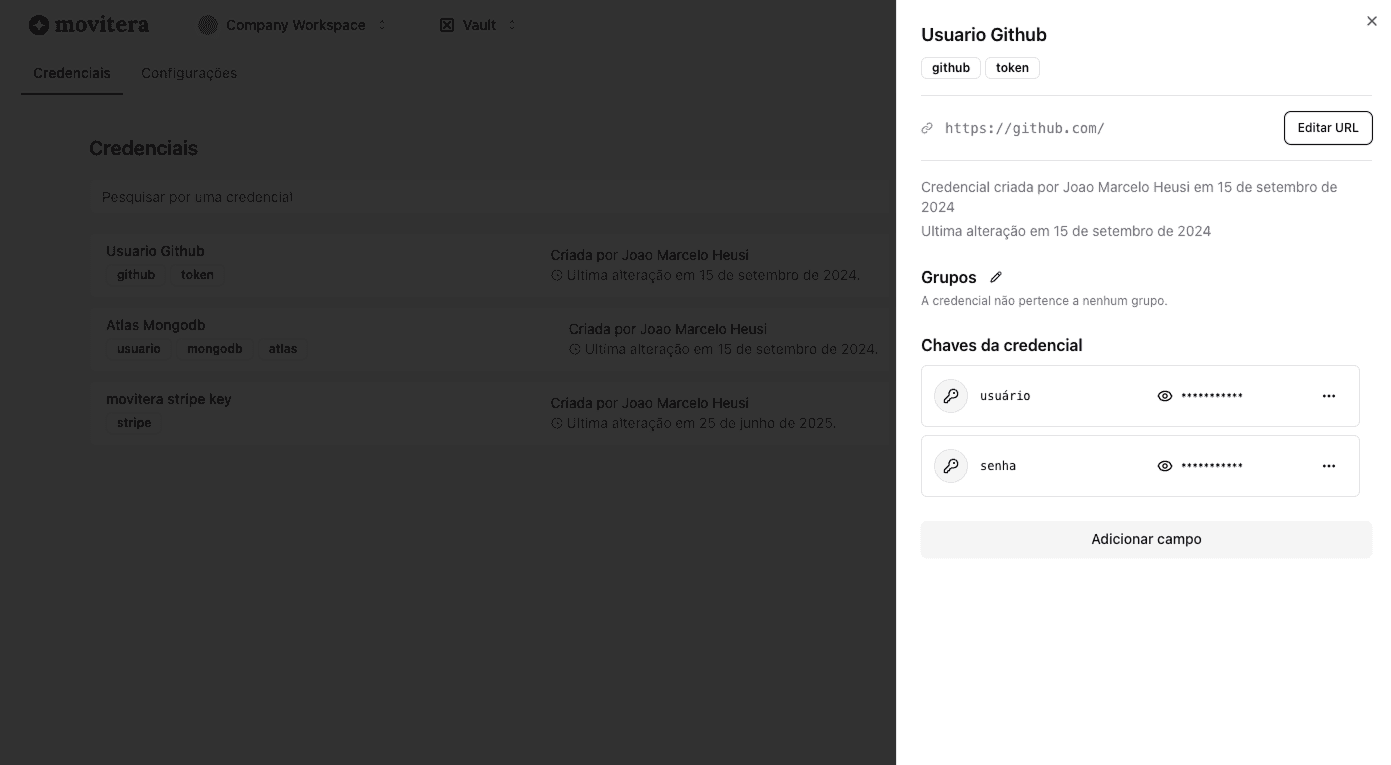1391x765 pixels.
Task: Edit Grupos using the pencil icon
Action: tap(996, 277)
